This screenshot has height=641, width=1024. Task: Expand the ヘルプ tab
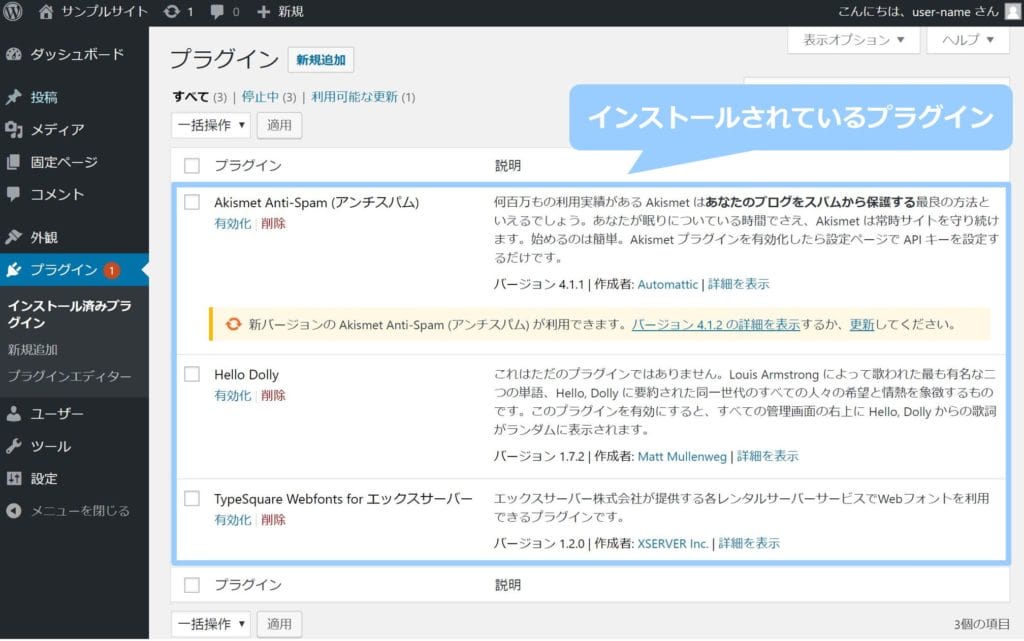tap(967, 40)
